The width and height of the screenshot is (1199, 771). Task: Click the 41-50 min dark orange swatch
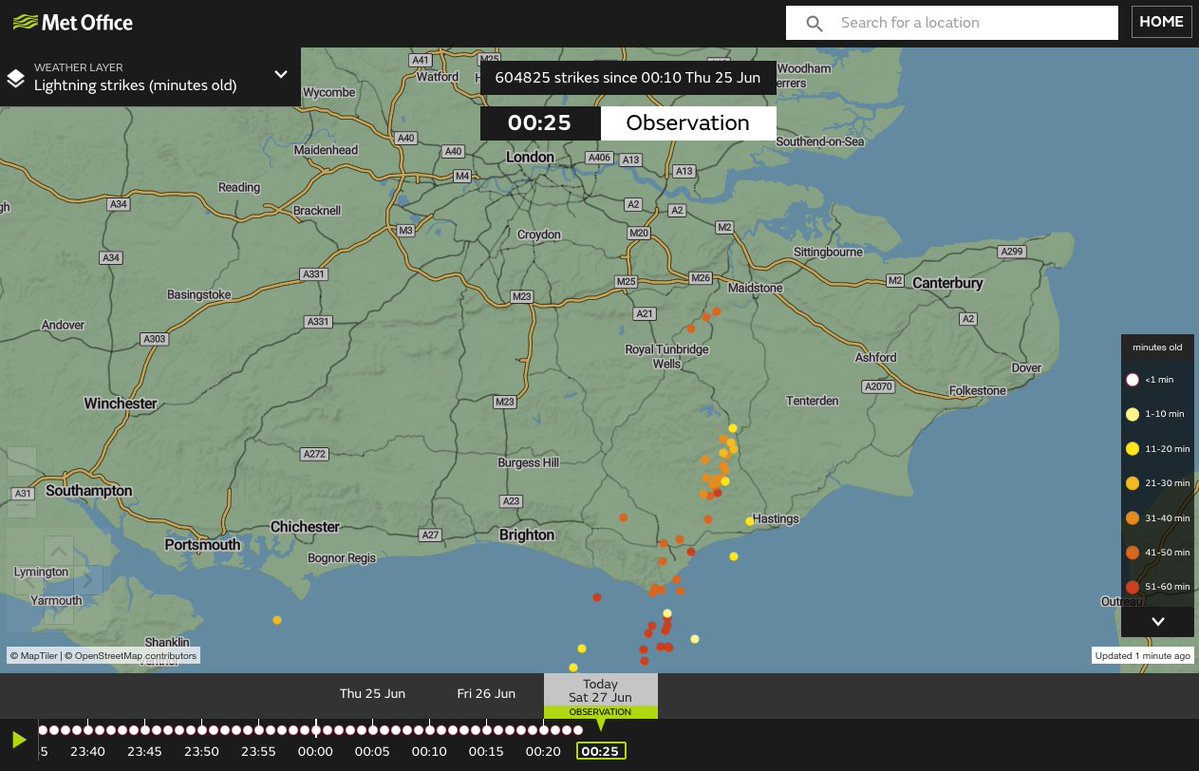[1132, 552]
